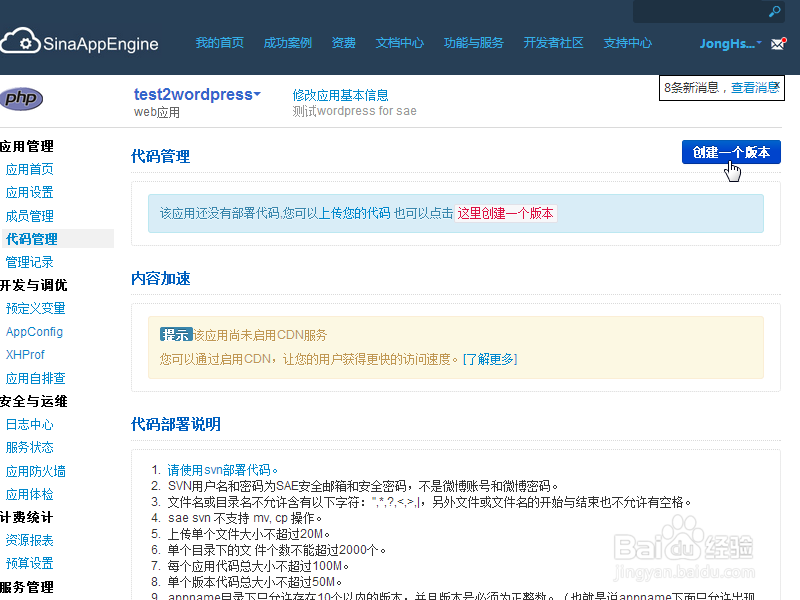Click the web应用 label under app name
The width and height of the screenshot is (800, 600).
tap(157, 112)
